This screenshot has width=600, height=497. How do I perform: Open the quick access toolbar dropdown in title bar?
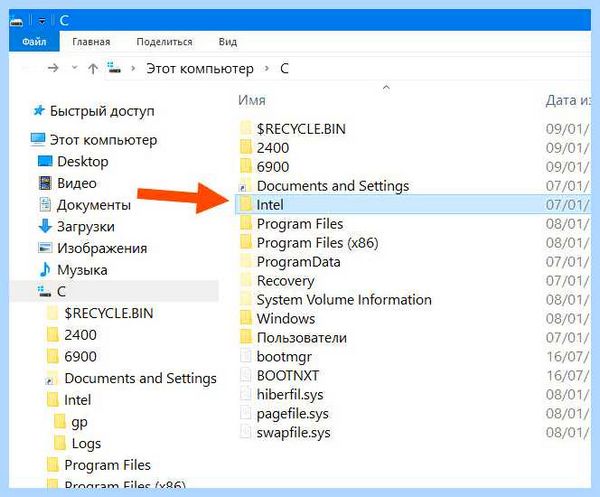pyautogui.click(x=42, y=21)
